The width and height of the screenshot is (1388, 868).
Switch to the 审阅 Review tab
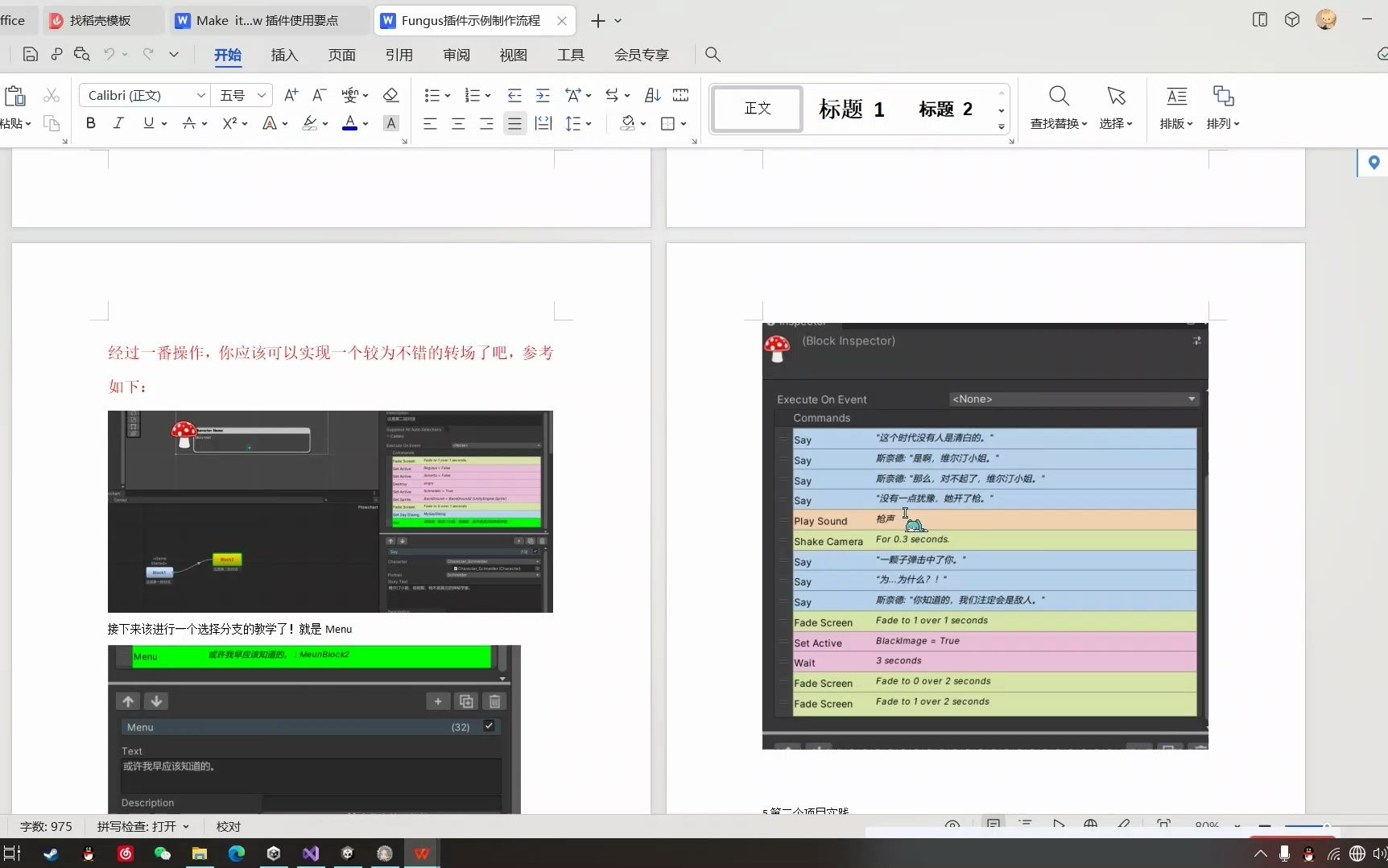point(456,55)
